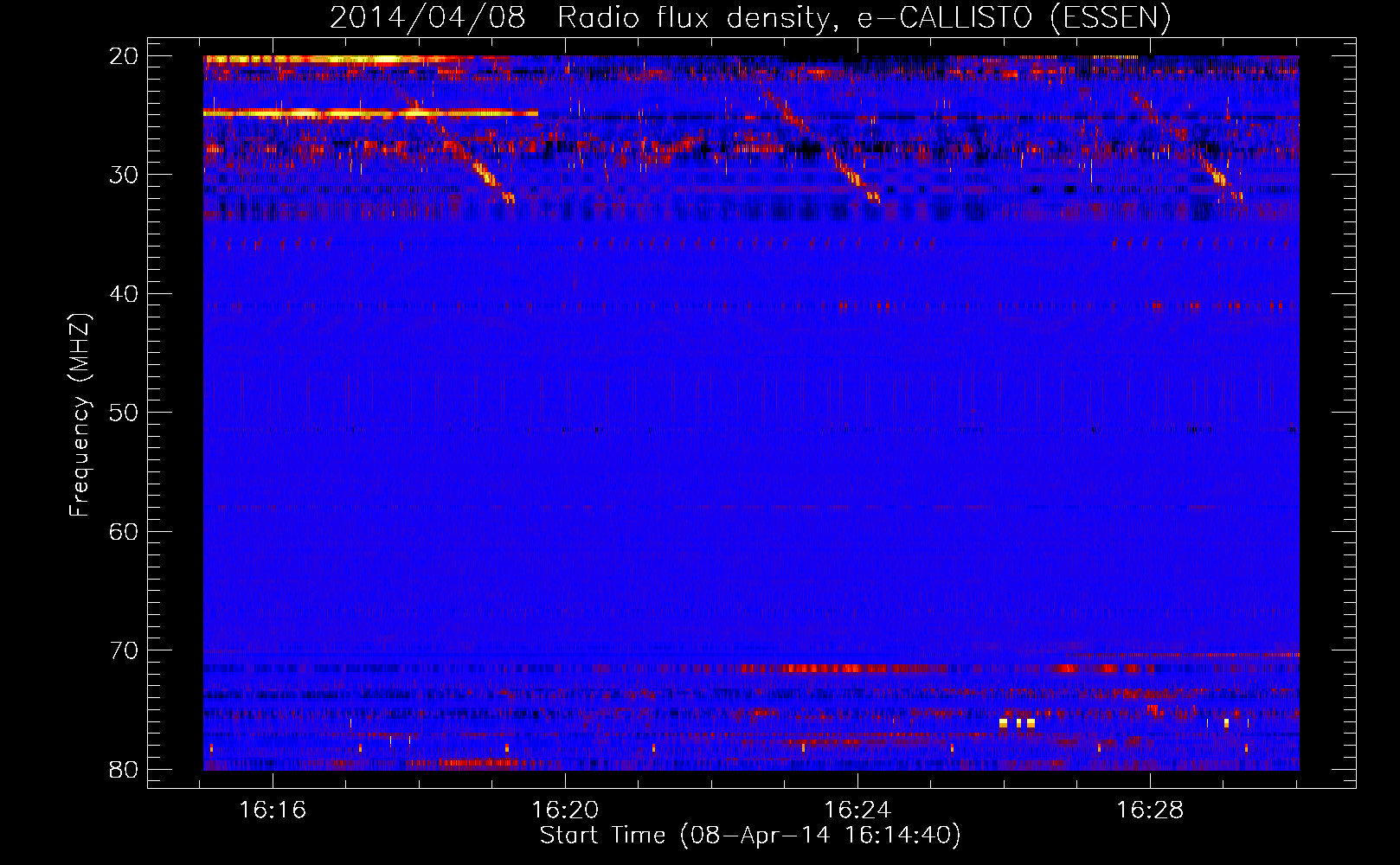Click frequency tick label 20

[125, 56]
